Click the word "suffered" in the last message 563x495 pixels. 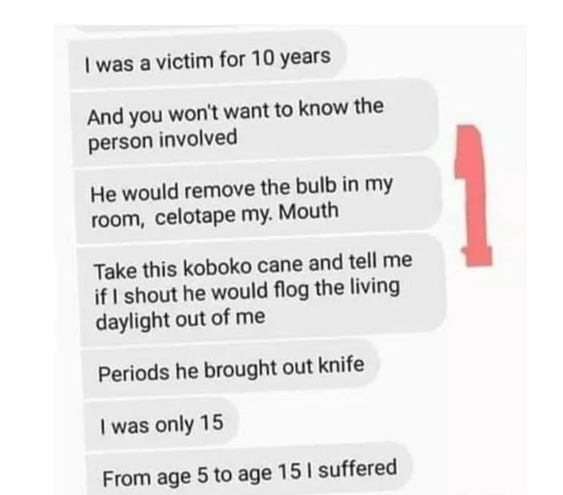[x=357, y=469]
